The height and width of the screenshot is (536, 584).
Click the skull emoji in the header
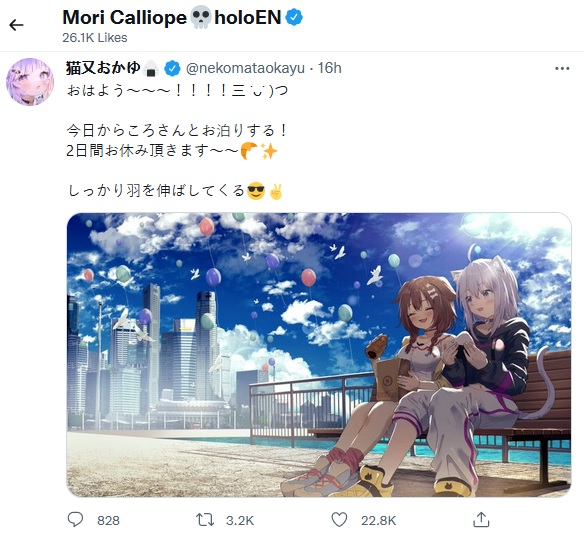click(x=200, y=18)
